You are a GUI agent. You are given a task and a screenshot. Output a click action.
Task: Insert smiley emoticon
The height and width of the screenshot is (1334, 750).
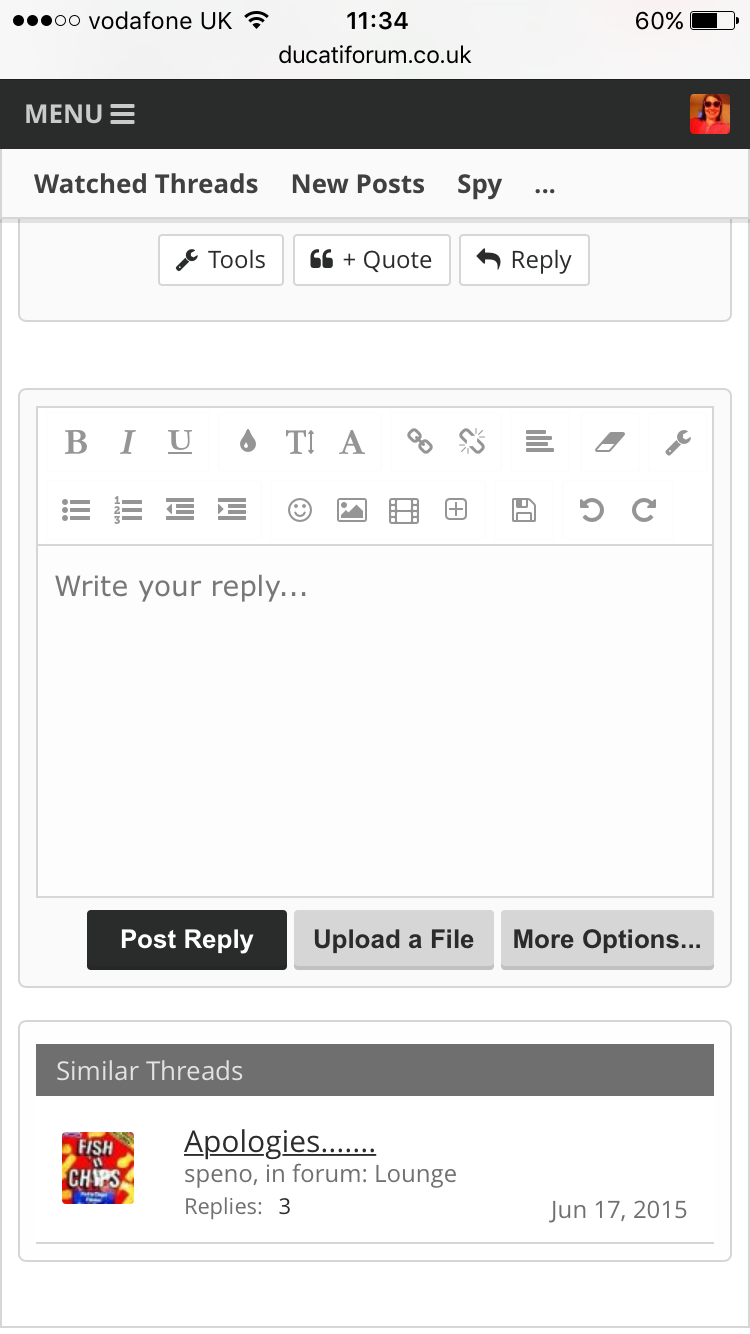coord(300,510)
